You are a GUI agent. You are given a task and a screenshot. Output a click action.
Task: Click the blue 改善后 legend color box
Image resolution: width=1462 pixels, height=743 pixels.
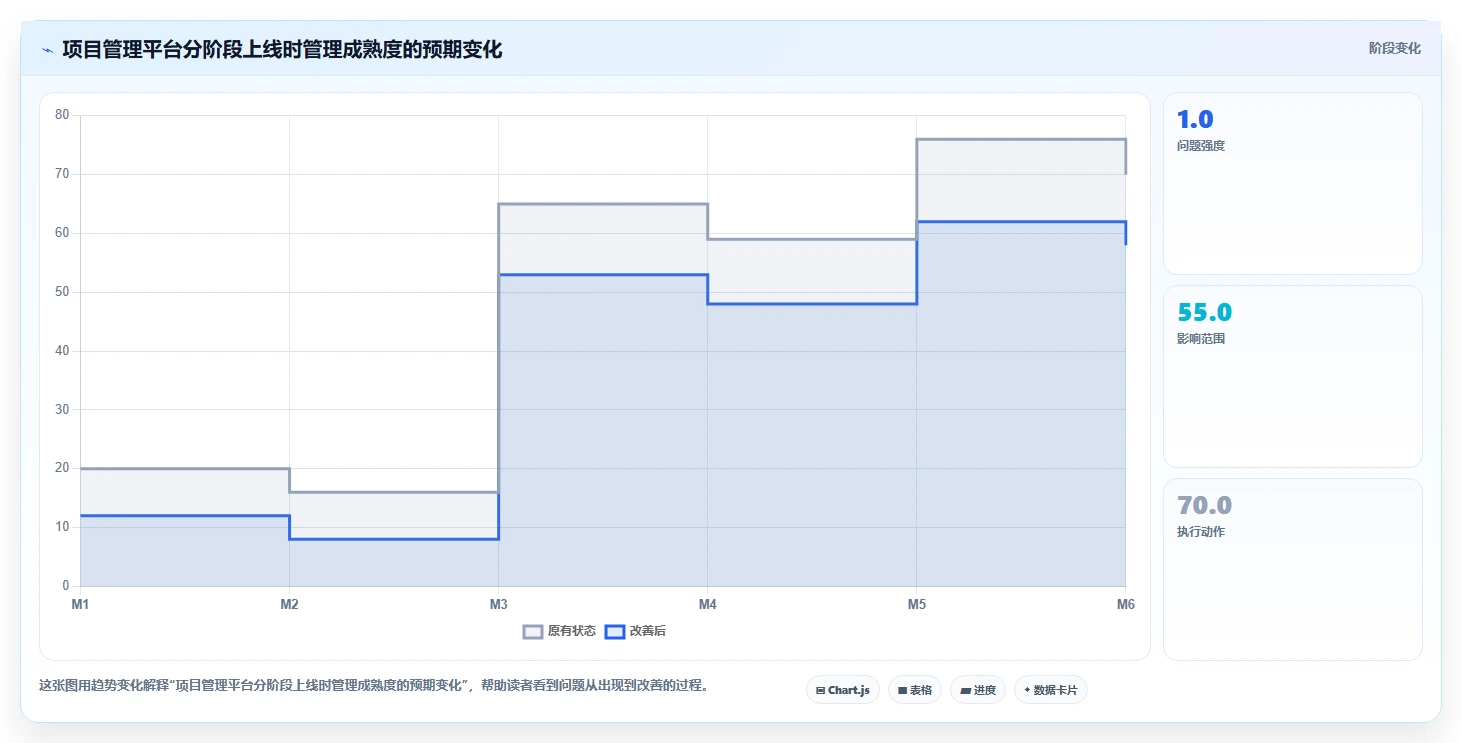point(615,631)
